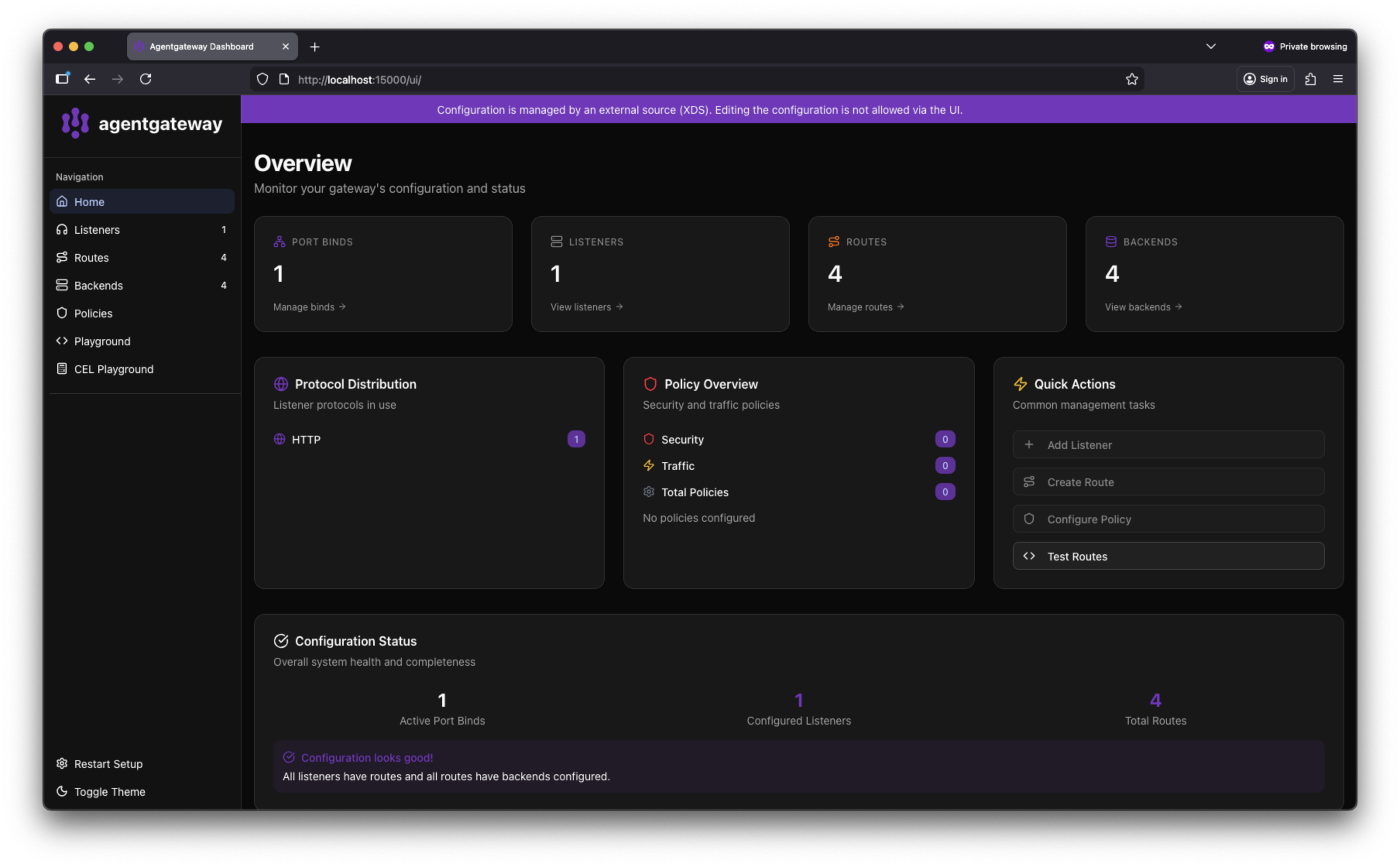Click the tracking protection shield icon
This screenshot has height=867, width=1400.
click(x=262, y=79)
